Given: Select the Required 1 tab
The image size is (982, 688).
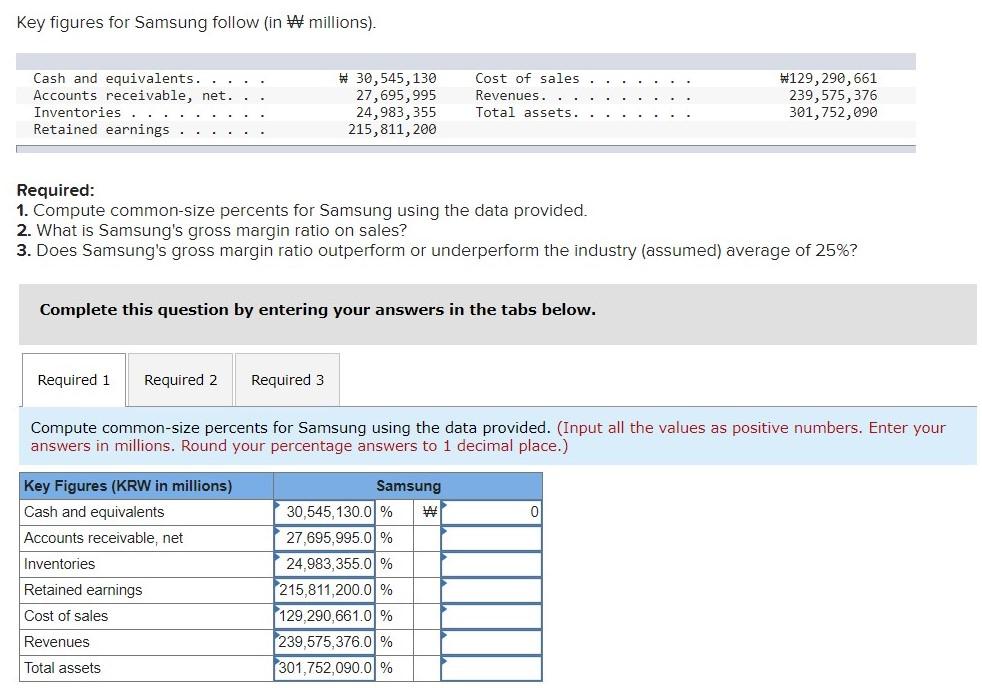Looking at the screenshot, I should [72, 380].
